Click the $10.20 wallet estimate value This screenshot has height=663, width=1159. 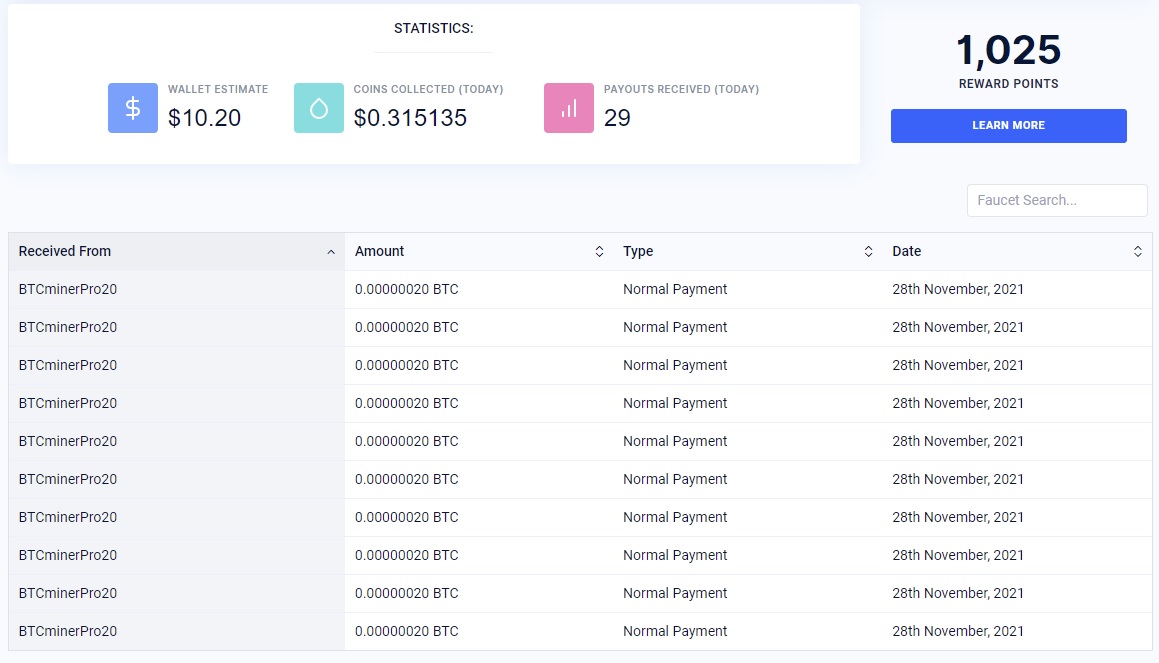pyautogui.click(x=204, y=118)
